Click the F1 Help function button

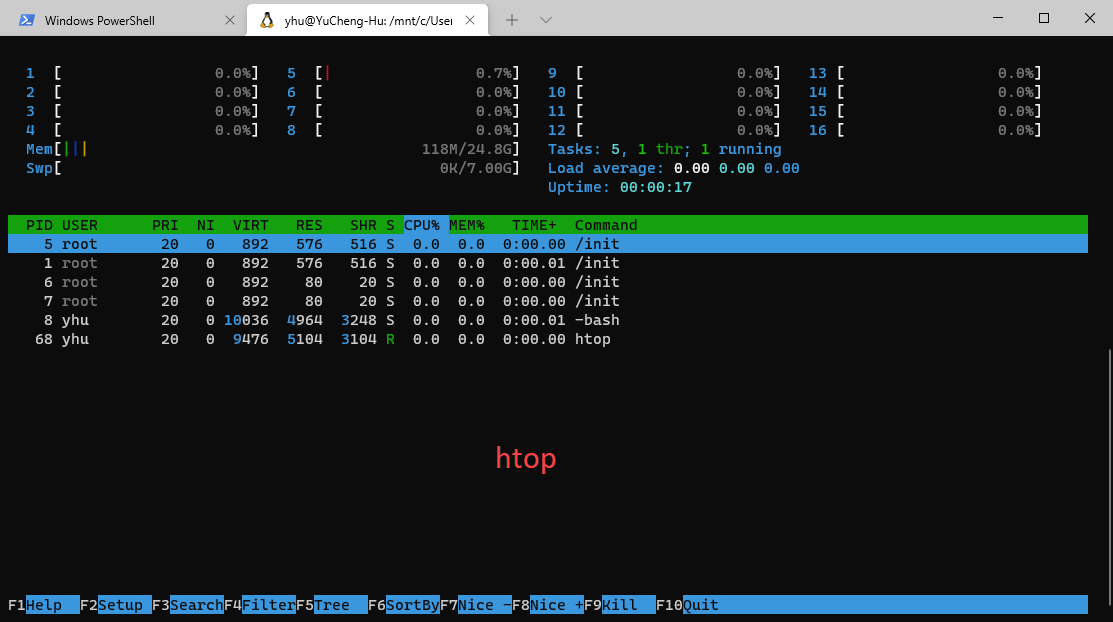click(43, 605)
